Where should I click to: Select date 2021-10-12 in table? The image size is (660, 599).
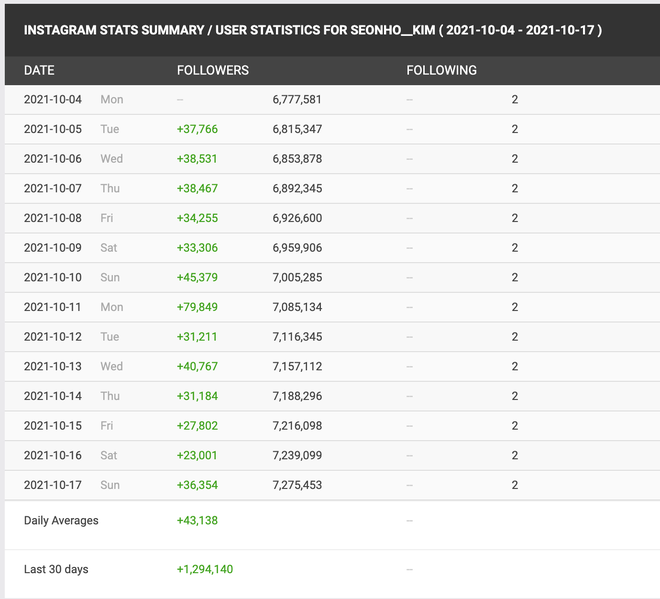(53, 337)
